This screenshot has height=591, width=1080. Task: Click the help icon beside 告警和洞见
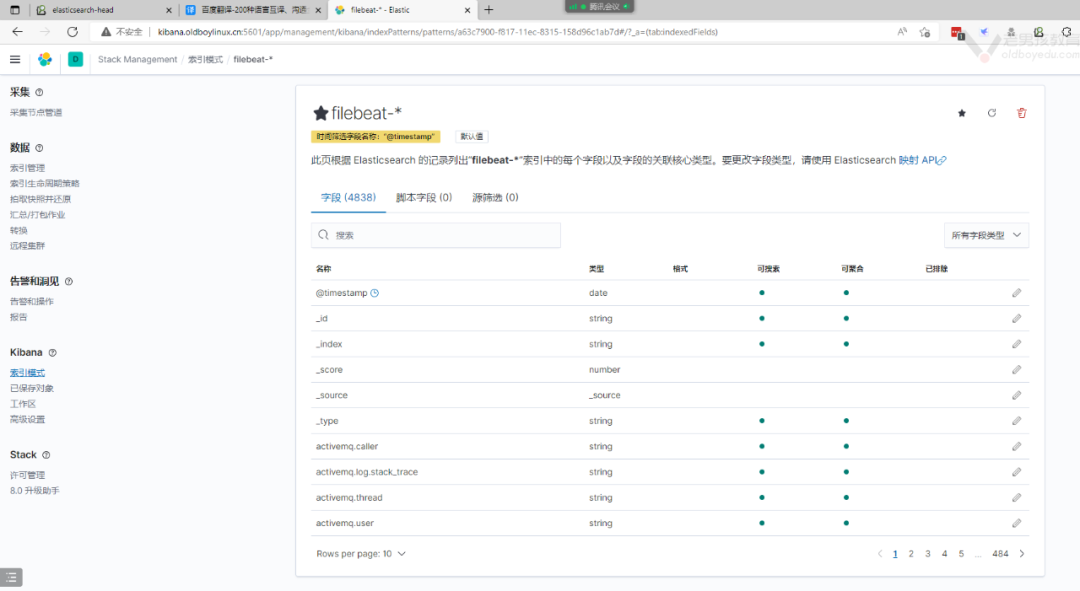69,282
